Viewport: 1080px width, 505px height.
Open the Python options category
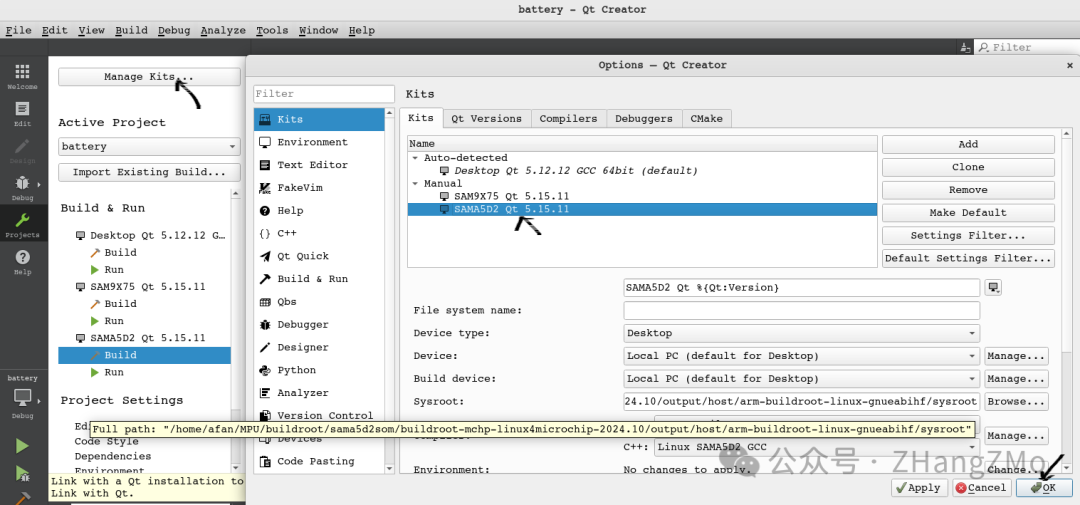(x=319, y=370)
